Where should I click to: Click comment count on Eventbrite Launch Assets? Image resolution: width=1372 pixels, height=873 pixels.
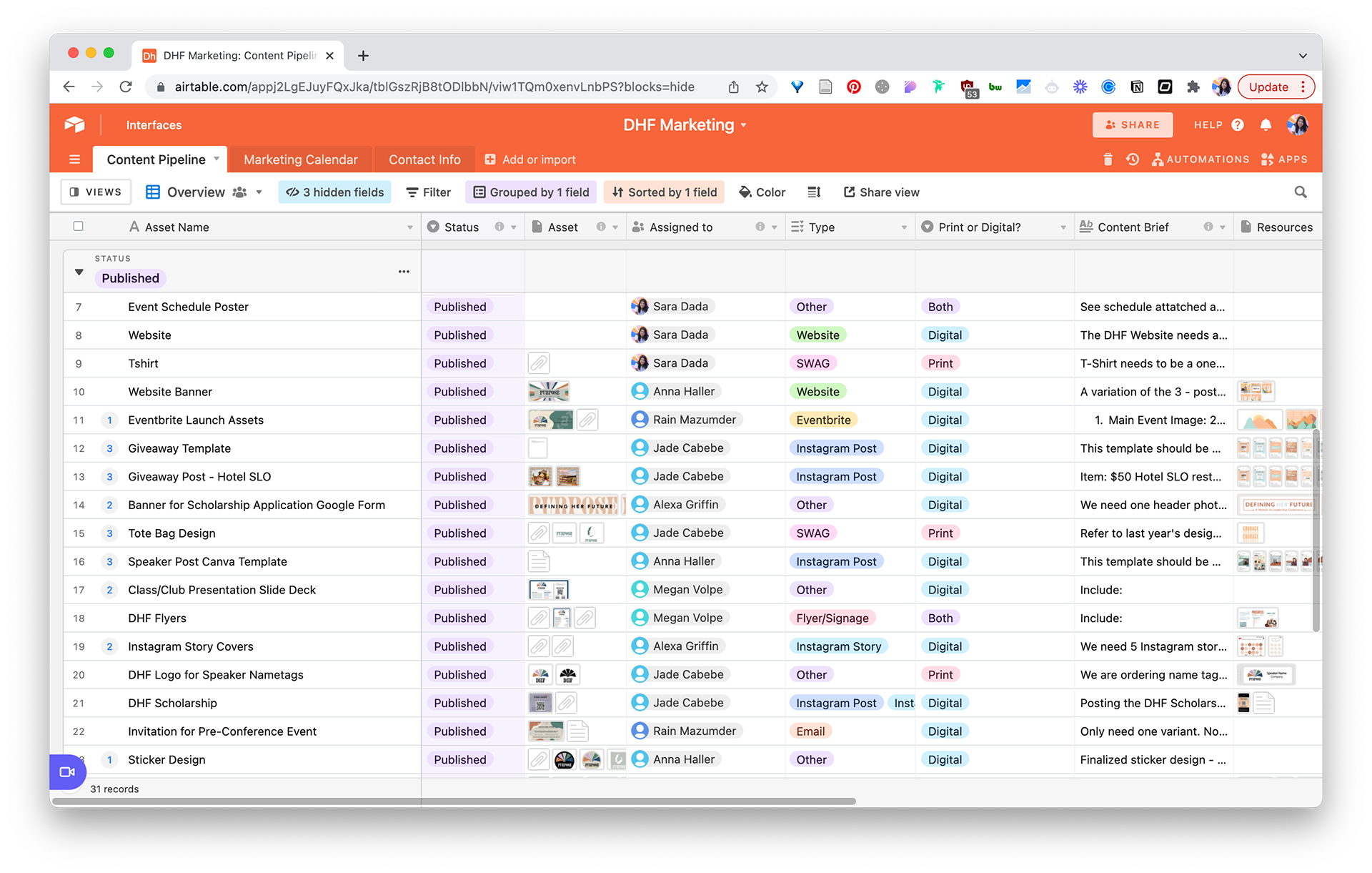coord(109,420)
